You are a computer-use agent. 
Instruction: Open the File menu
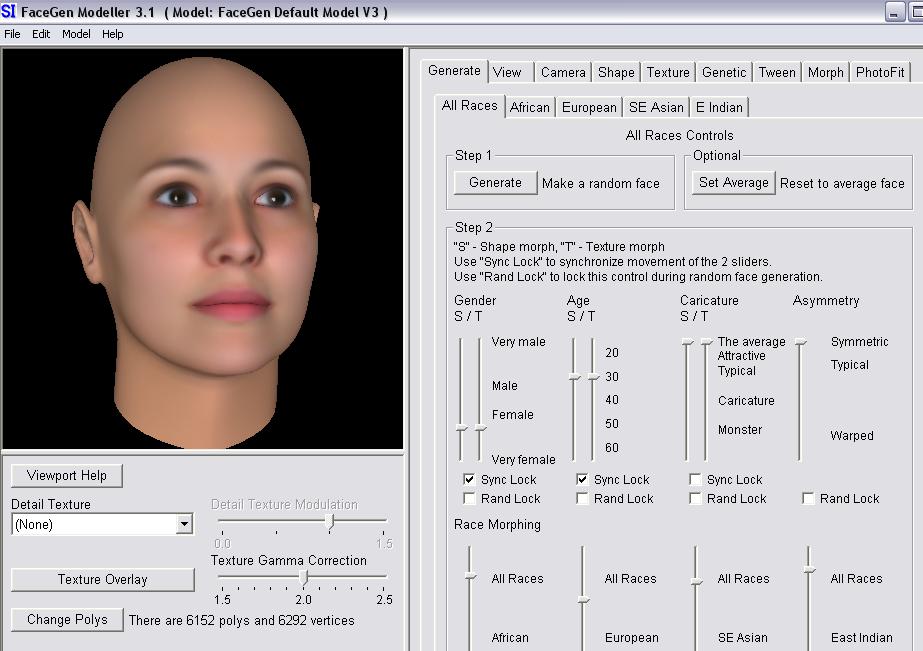(x=12, y=34)
